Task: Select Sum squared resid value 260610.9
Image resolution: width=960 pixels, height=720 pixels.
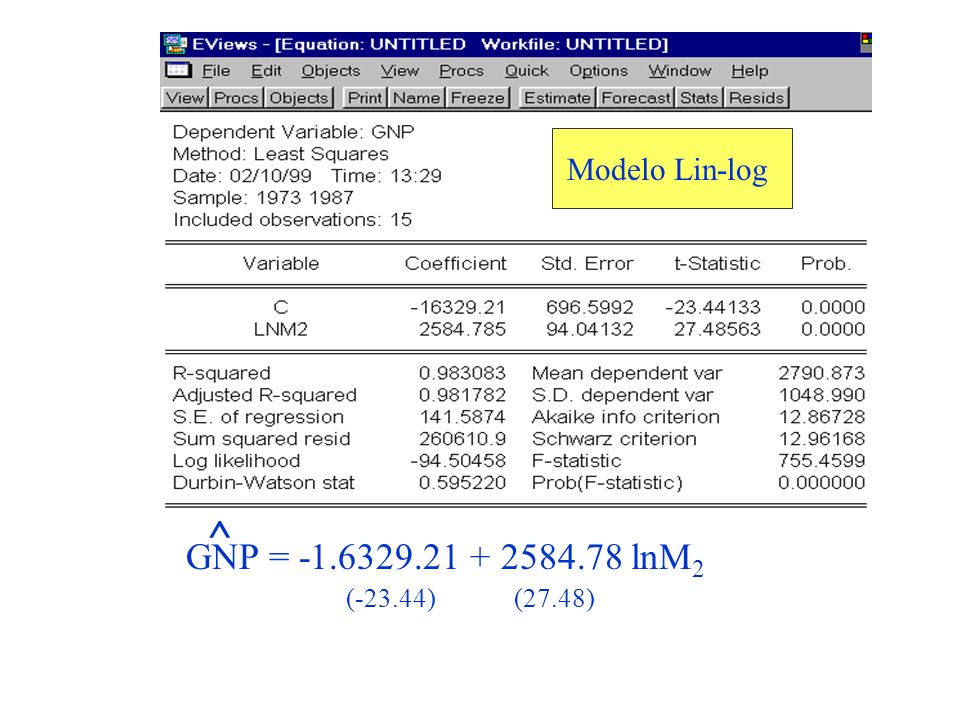Action: (462, 439)
